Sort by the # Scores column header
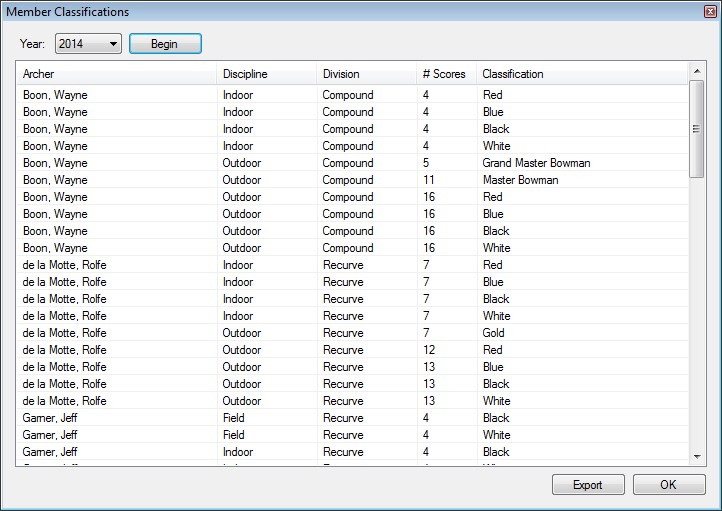This screenshot has width=722, height=511. pos(447,74)
